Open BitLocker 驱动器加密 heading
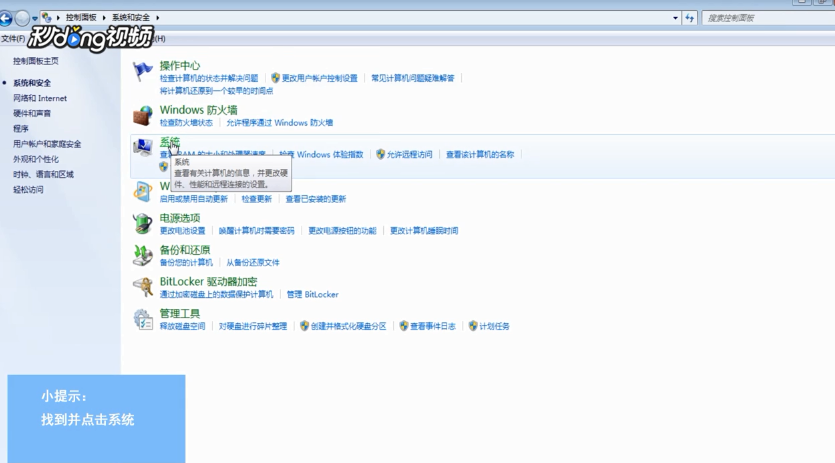Screen dimensions: 835x463 (208, 281)
